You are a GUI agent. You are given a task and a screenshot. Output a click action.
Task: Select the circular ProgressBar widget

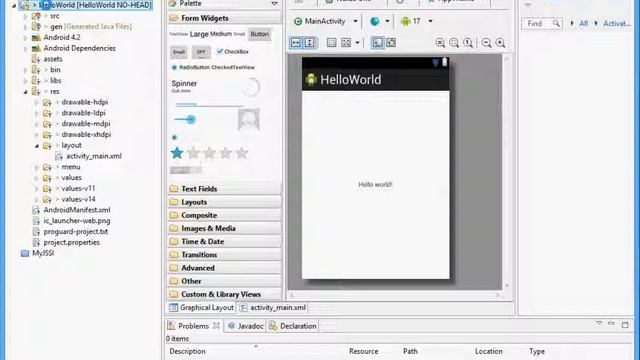click(250, 87)
